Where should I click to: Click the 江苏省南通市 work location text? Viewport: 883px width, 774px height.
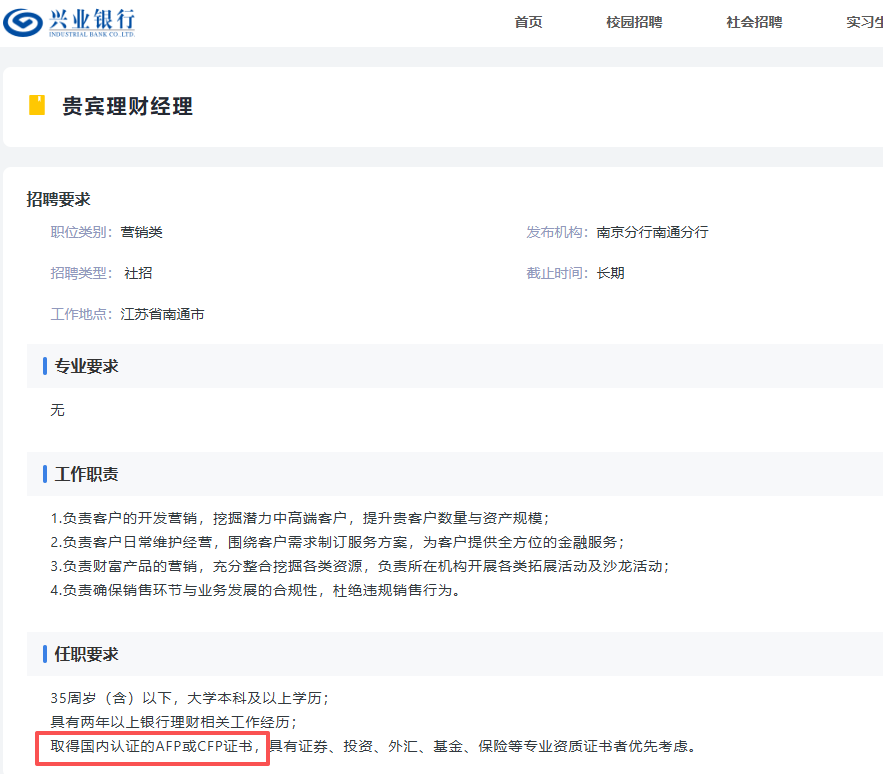(x=162, y=314)
